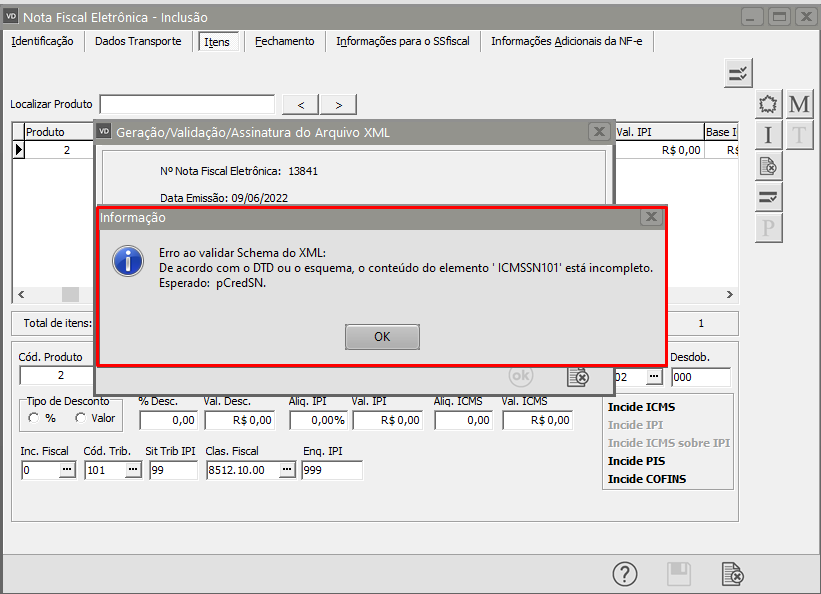Click the VD app icon in main title bar
The width and height of the screenshot is (821, 594).
tap(11, 16)
